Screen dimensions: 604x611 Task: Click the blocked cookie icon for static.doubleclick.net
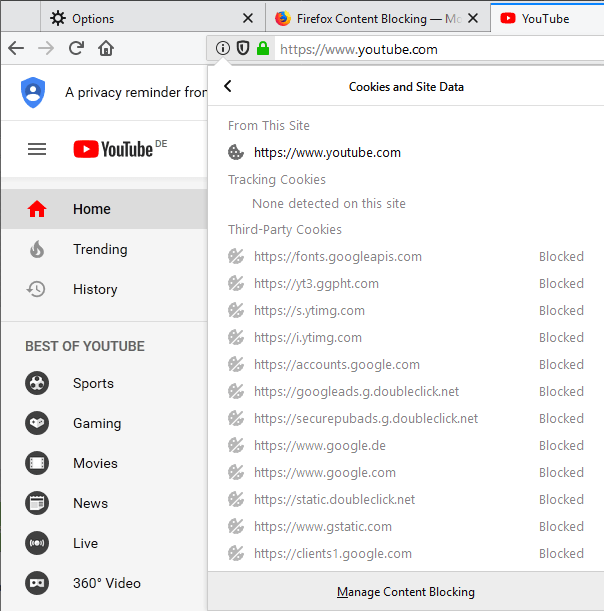(236, 499)
